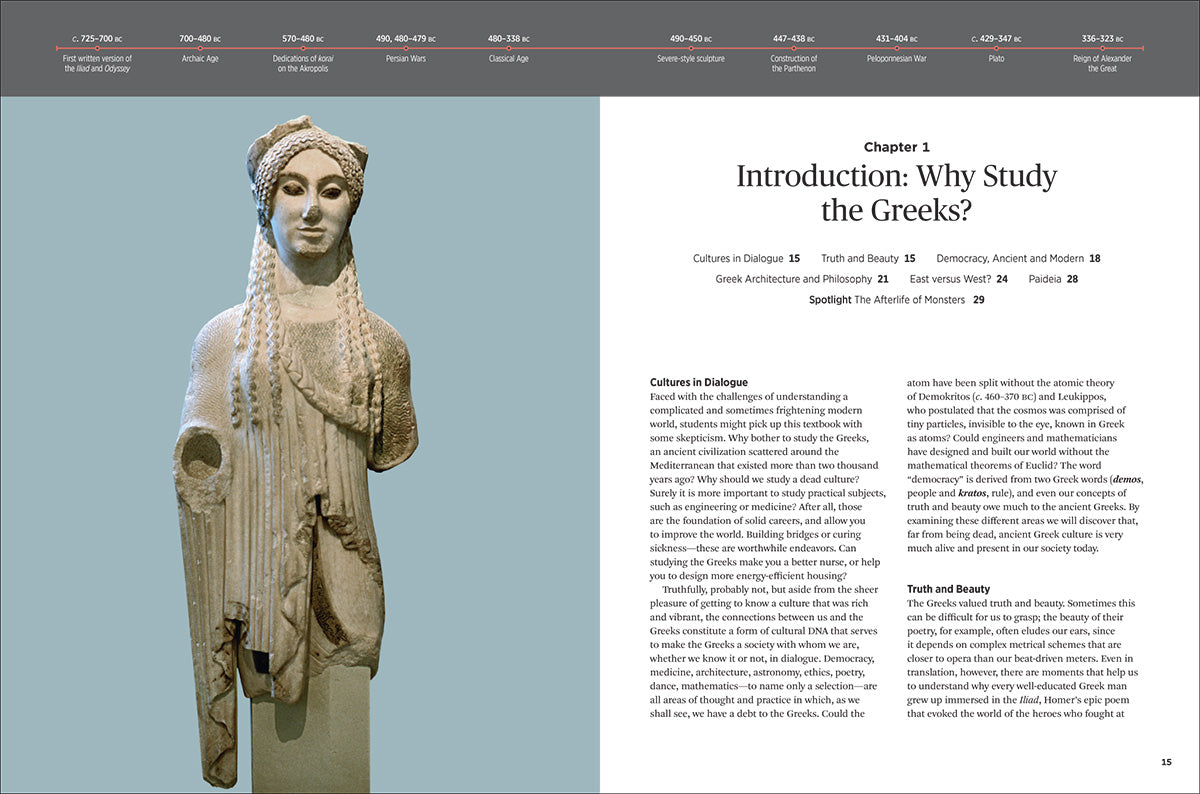Open the 'East versus West?' contents entry
This screenshot has height=794, width=1200.
click(958, 279)
